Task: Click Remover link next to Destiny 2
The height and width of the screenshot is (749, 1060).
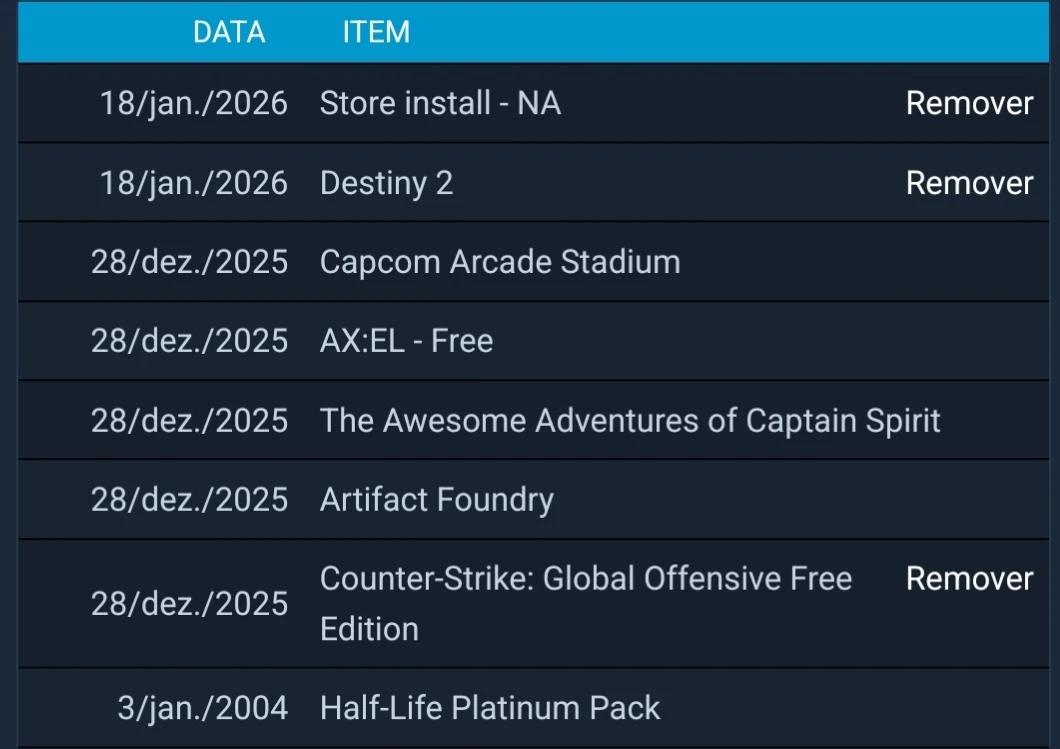Action: pyautogui.click(x=968, y=183)
